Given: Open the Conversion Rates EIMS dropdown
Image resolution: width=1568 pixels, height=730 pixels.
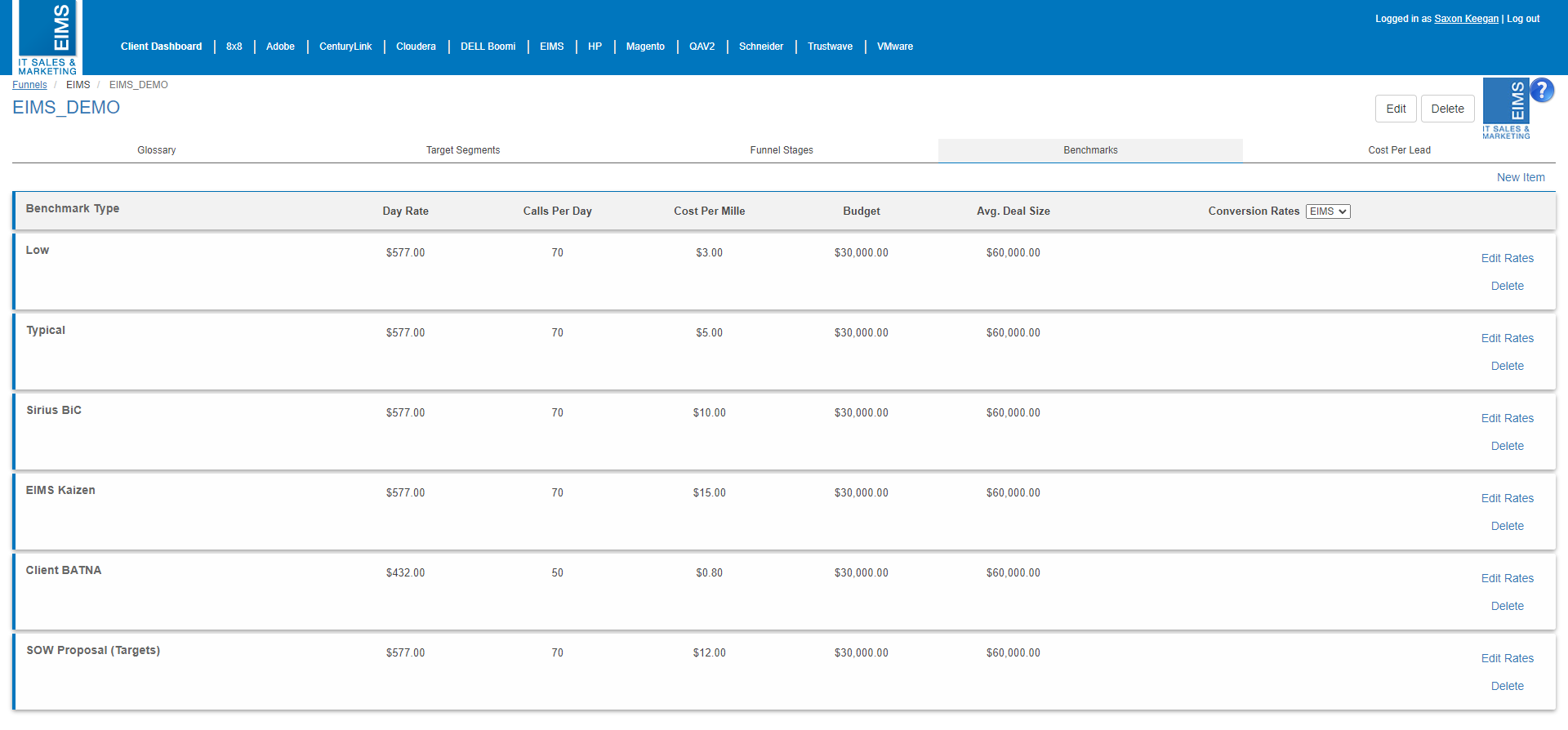Looking at the screenshot, I should 1328,211.
